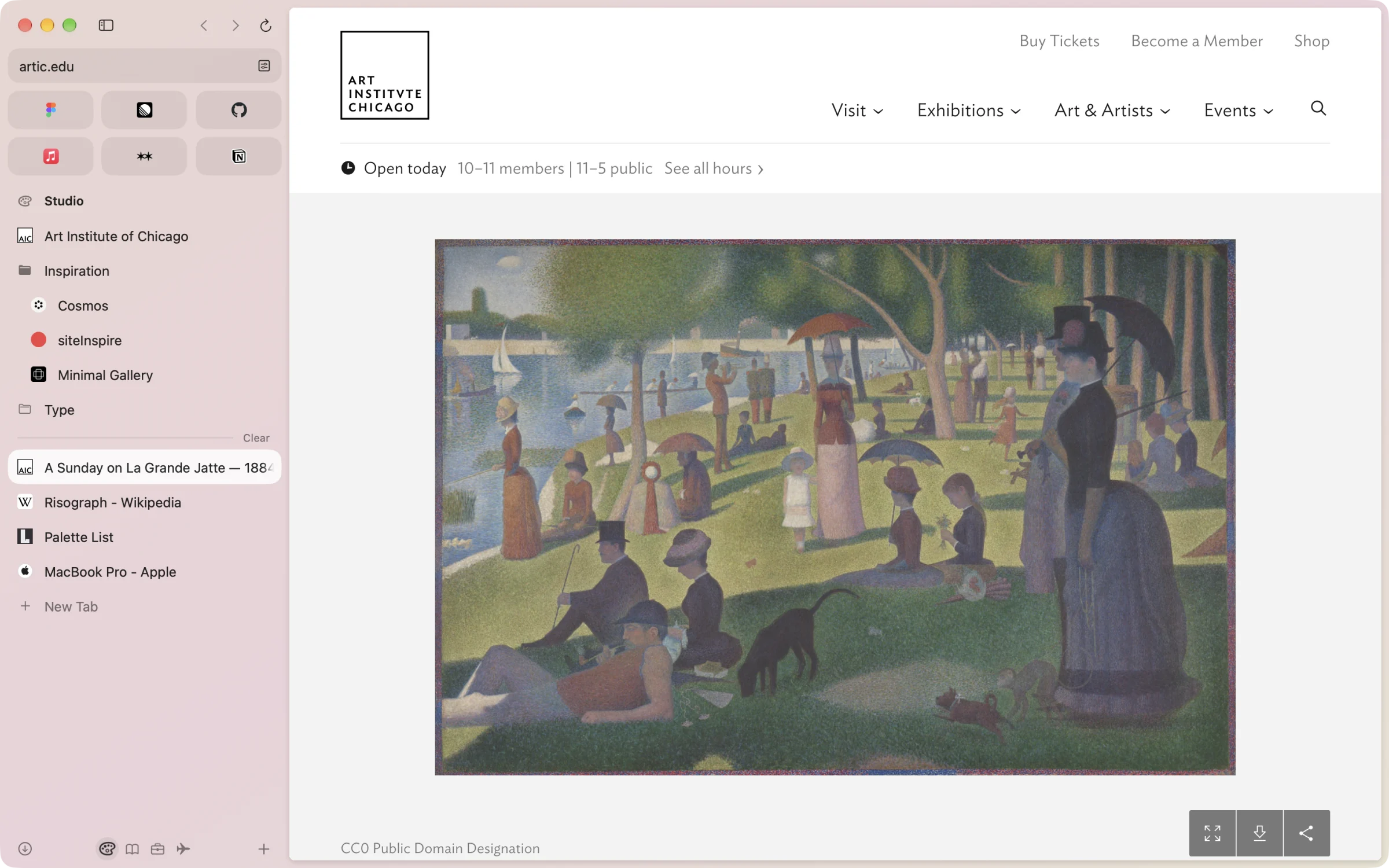The width and height of the screenshot is (1389, 868).
Task: Open the Notion pinned tab
Action: (x=238, y=156)
